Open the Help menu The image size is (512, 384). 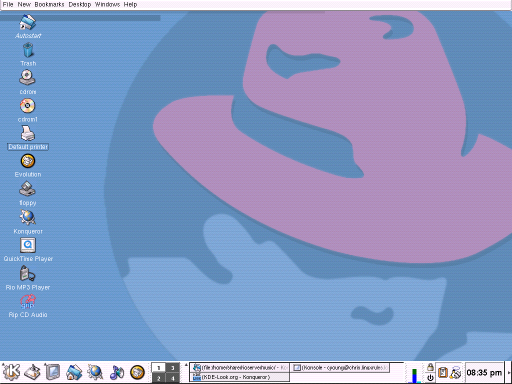pos(130,4)
